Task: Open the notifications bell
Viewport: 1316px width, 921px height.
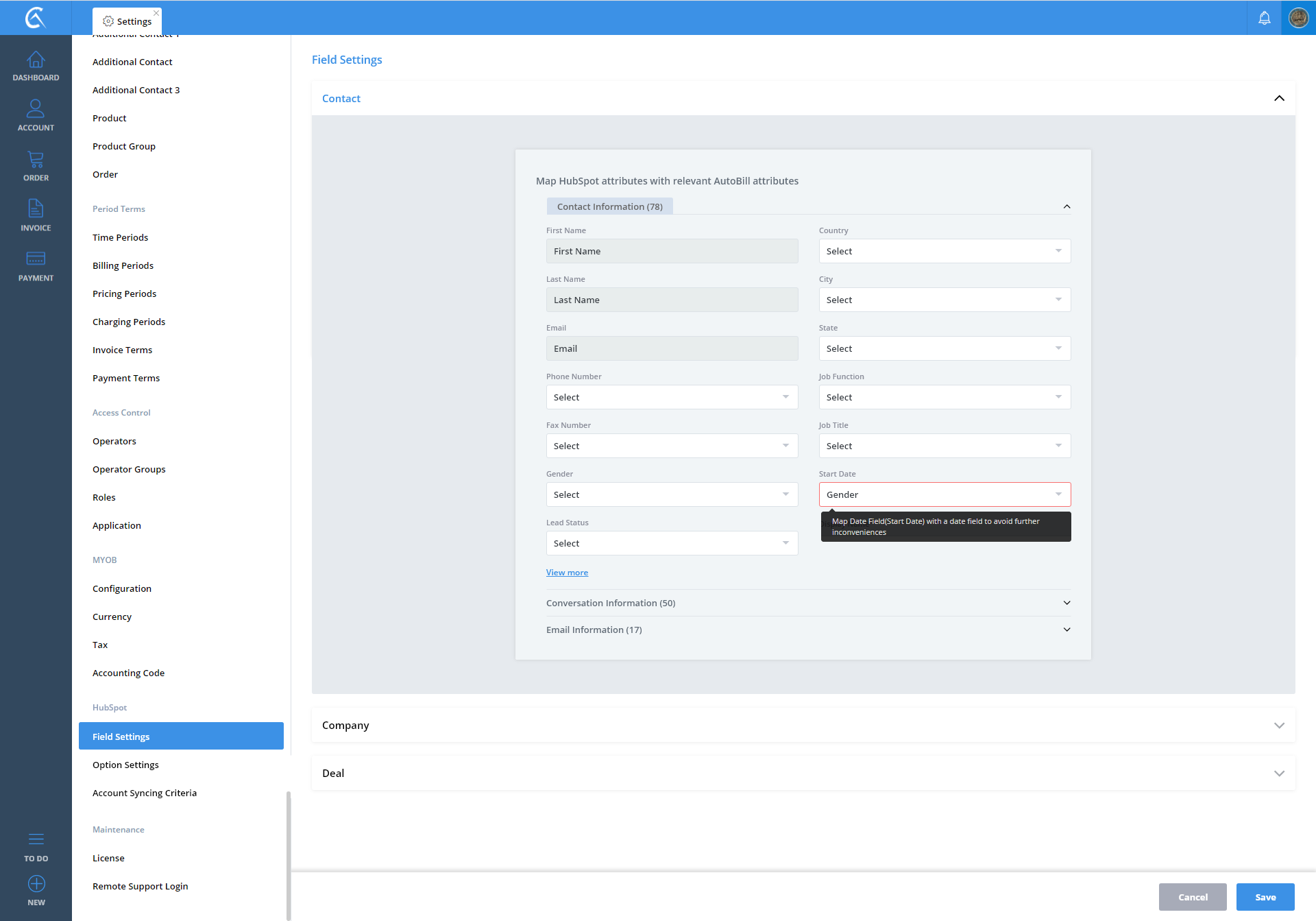Action: pyautogui.click(x=1264, y=18)
